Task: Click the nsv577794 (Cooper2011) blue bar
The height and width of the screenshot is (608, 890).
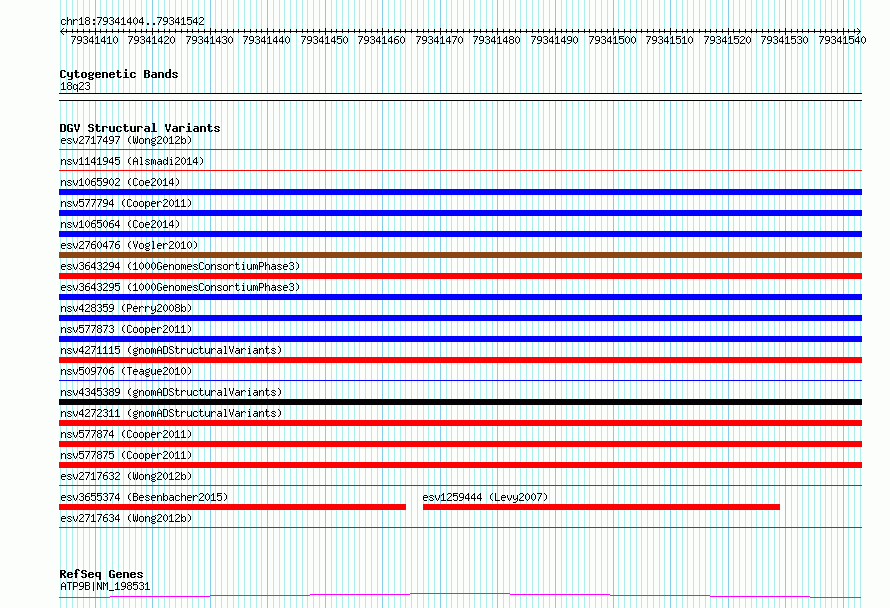Action: (460, 213)
